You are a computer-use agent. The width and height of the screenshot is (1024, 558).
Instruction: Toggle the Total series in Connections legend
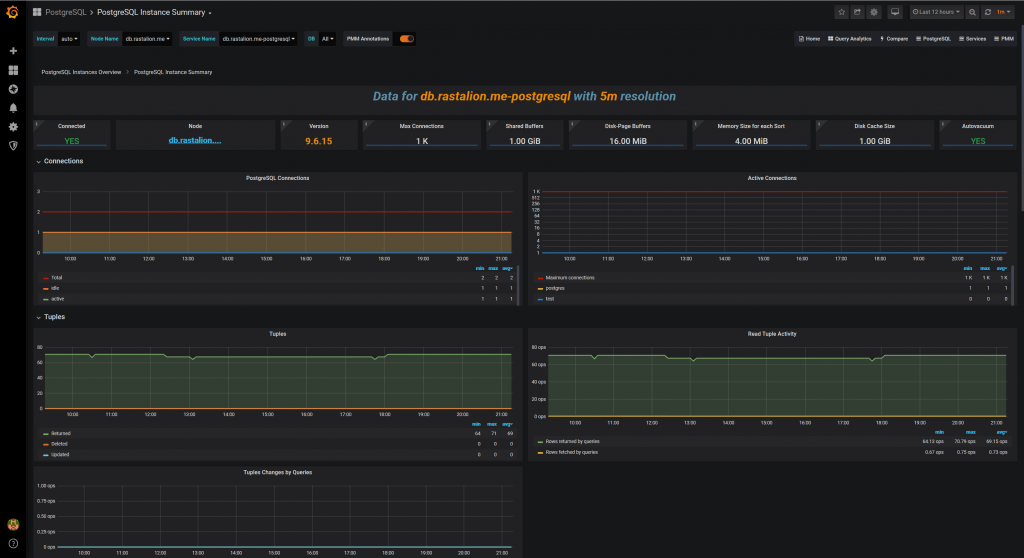tap(56, 278)
